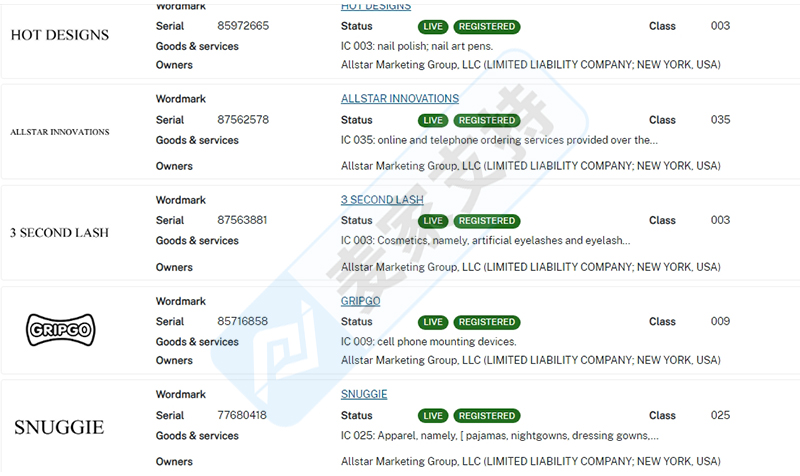The height and width of the screenshot is (476, 800).
Task: Click REGISTERED badge in SNUGGIE row
Action: [487, 416]
